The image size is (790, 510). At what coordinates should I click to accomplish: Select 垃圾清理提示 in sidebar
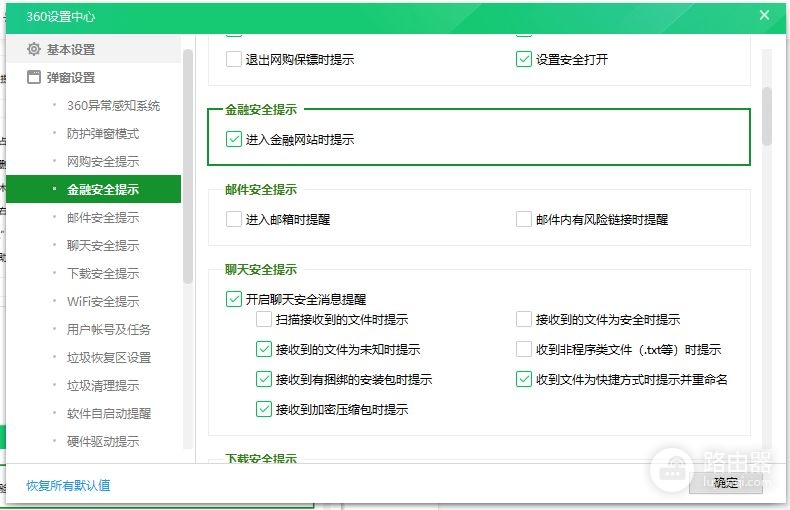tap(102, 386)
